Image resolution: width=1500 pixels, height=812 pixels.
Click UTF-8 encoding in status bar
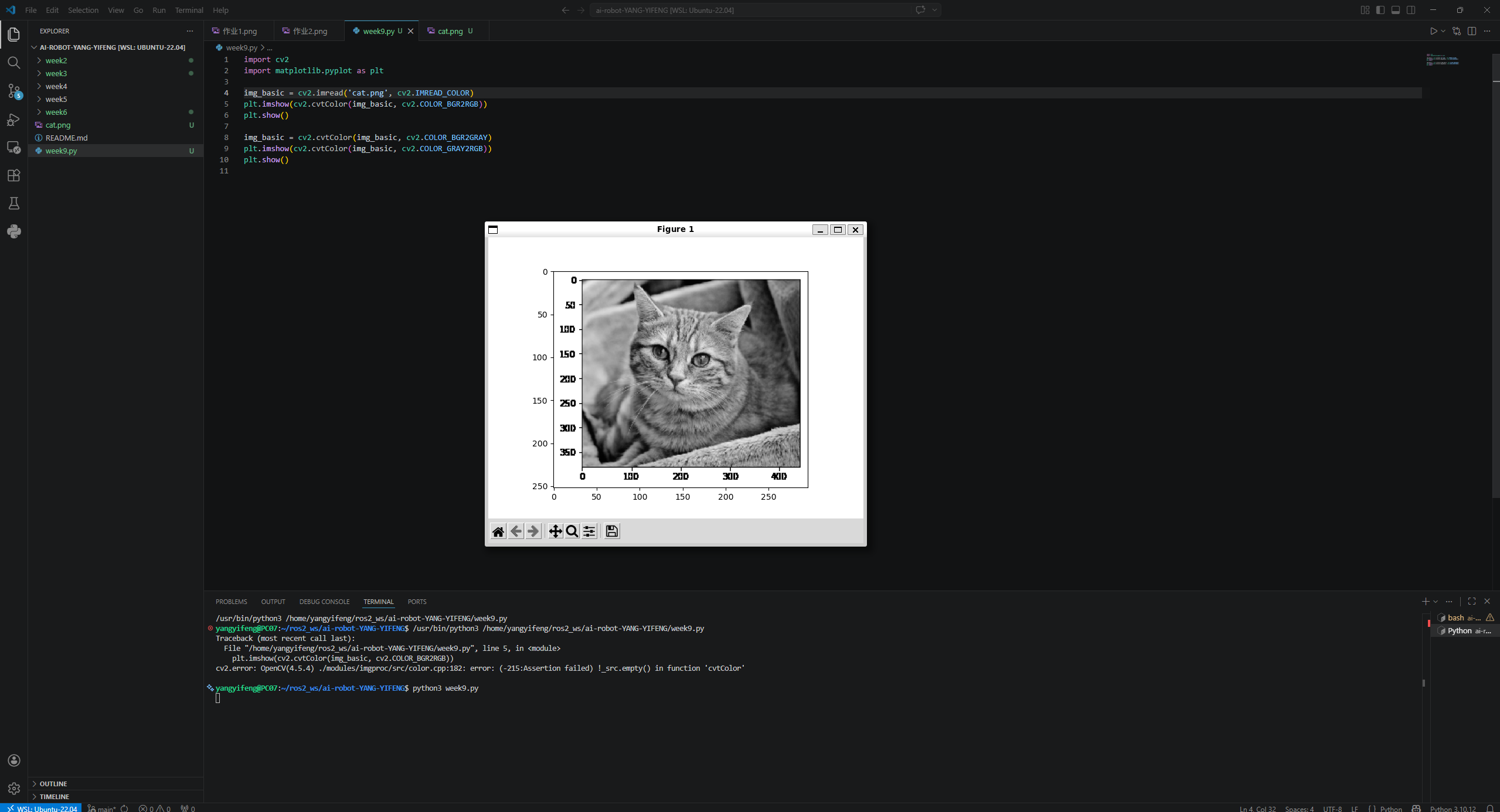coord(1332,808)
